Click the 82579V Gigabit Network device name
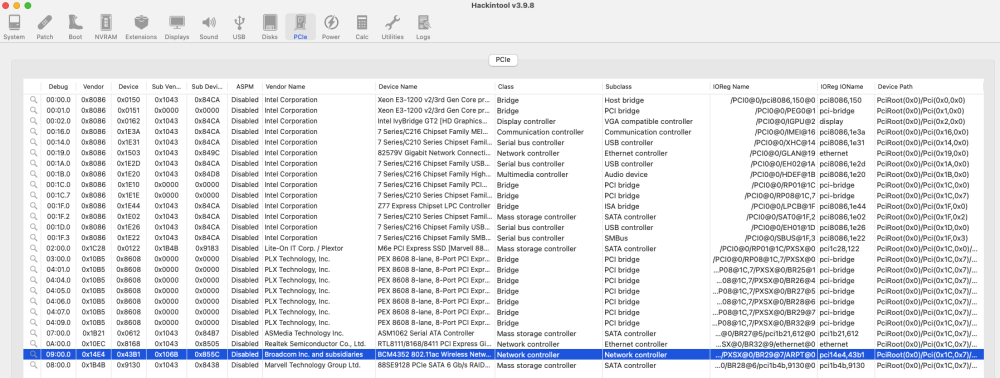Image resolution: width=1000 pixels, height=378 pixels. tap(435, 153)
